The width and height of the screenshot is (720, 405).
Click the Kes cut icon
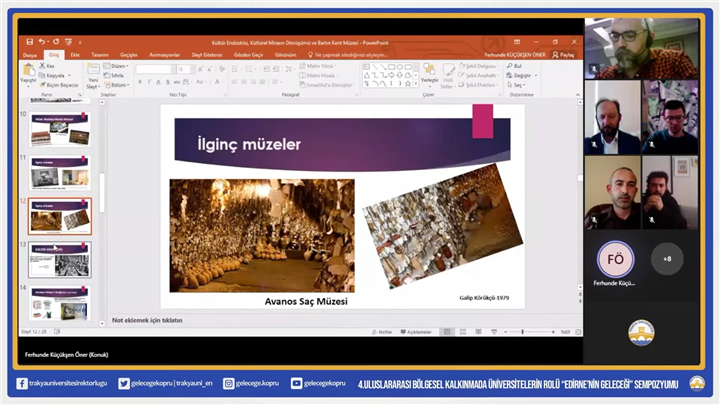(42, 66)
